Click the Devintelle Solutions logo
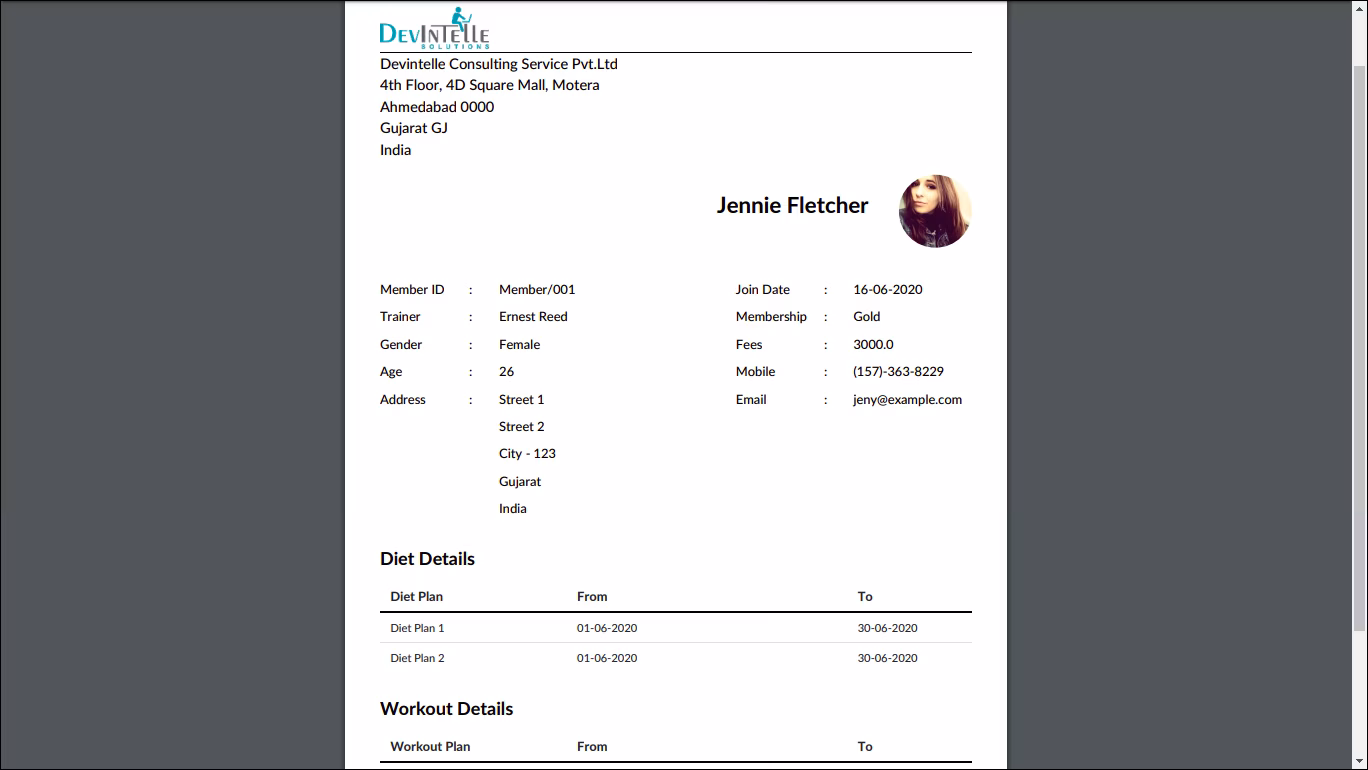The height and width of the screenshot is (770, 1368). 434,27
